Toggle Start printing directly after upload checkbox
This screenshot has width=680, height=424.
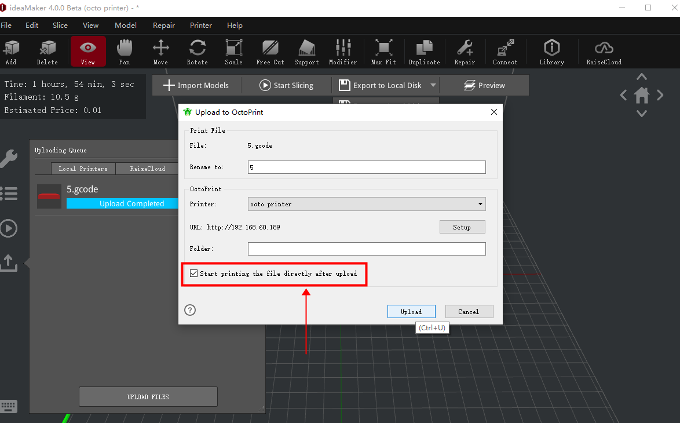[194, 273]
